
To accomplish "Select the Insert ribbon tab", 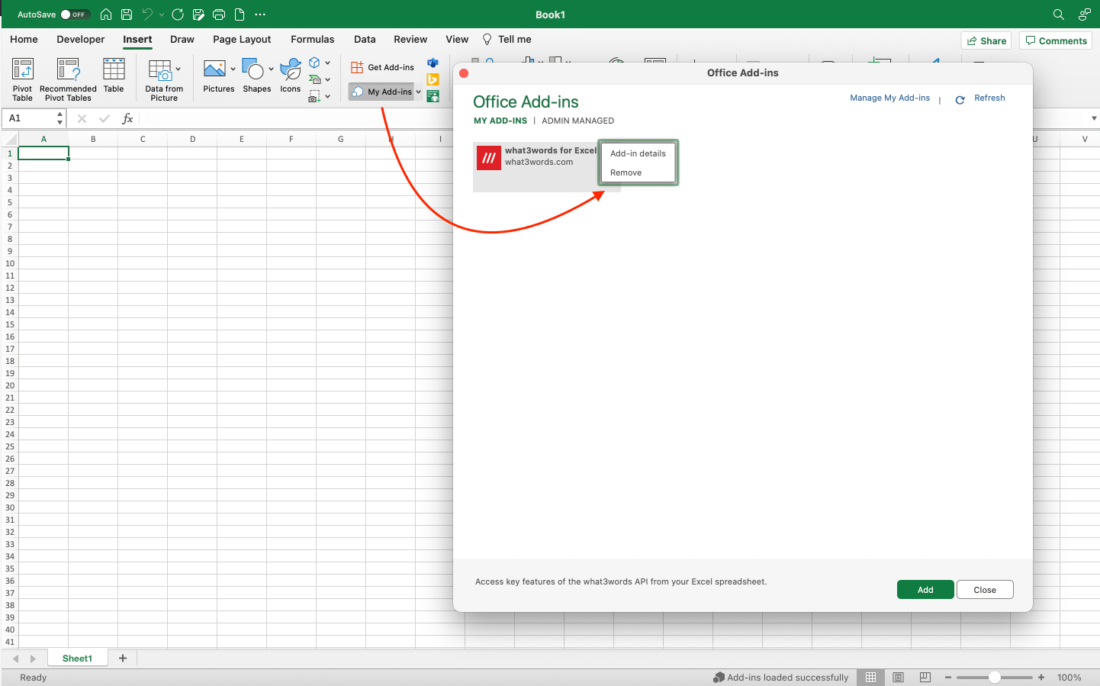I will tap(138, 39).
